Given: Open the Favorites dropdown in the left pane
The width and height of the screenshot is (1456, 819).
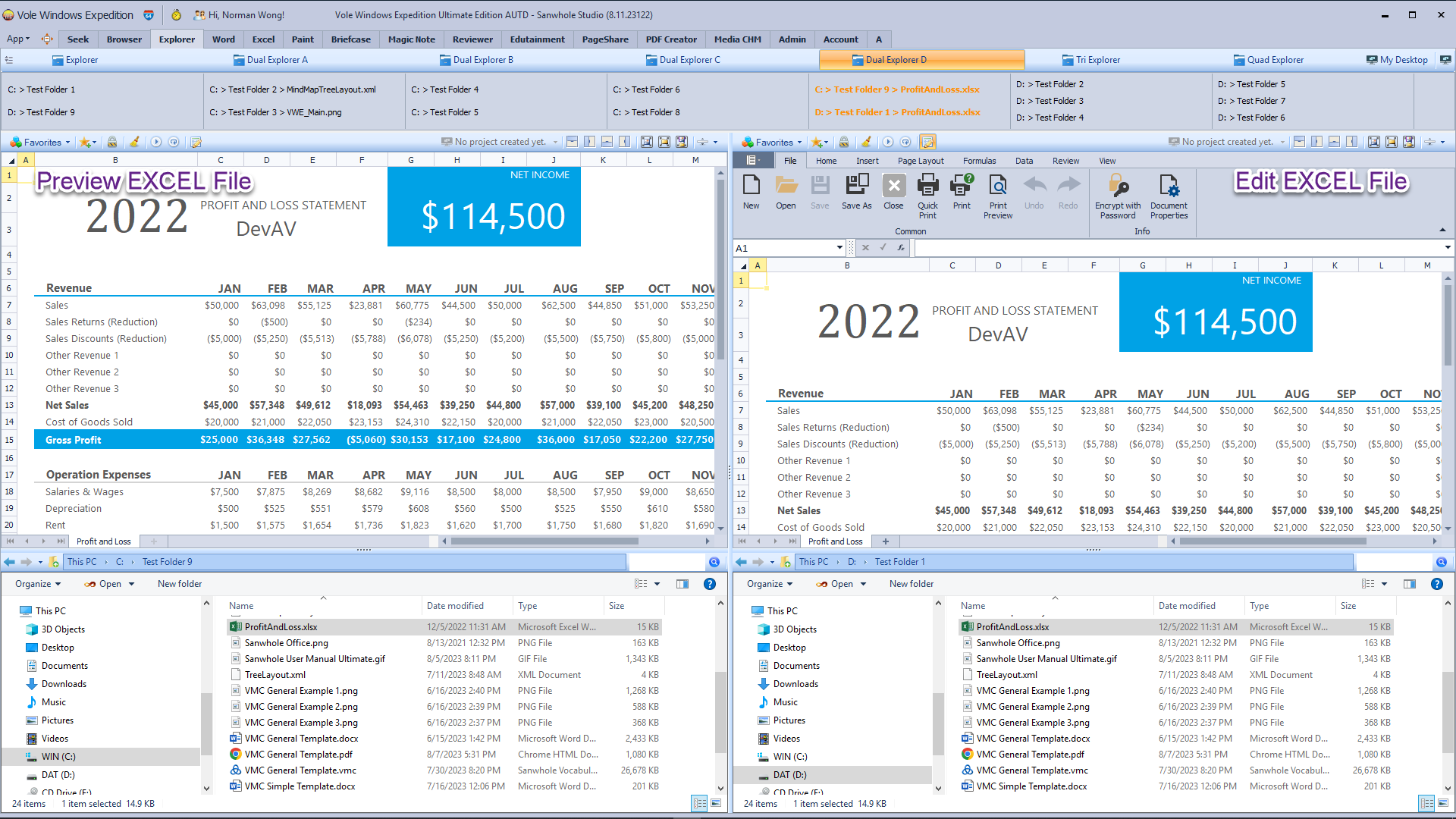Looking at the screenshot, I should [x=40, y=142].
